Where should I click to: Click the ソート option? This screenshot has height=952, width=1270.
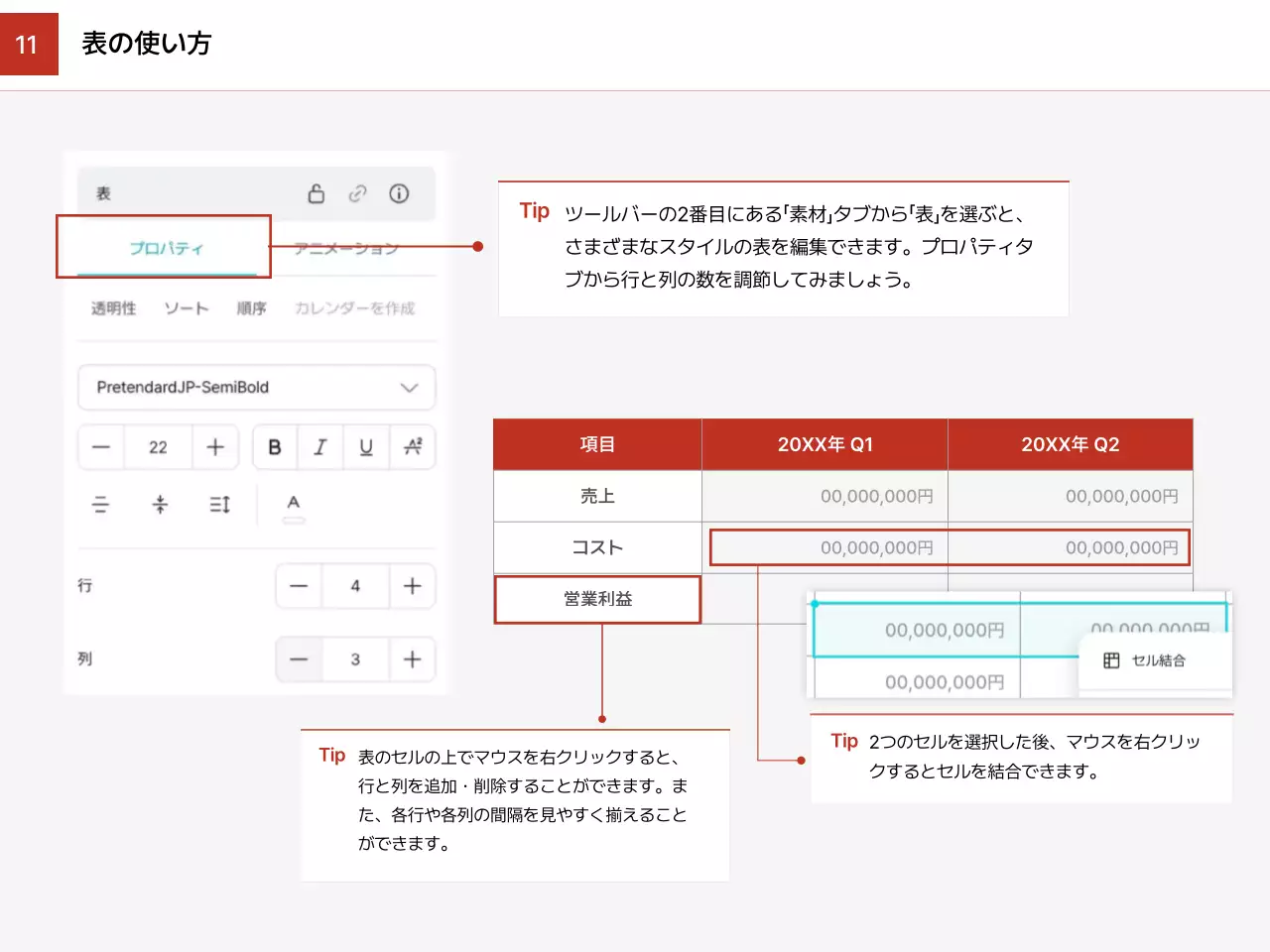tap(187, 308)
